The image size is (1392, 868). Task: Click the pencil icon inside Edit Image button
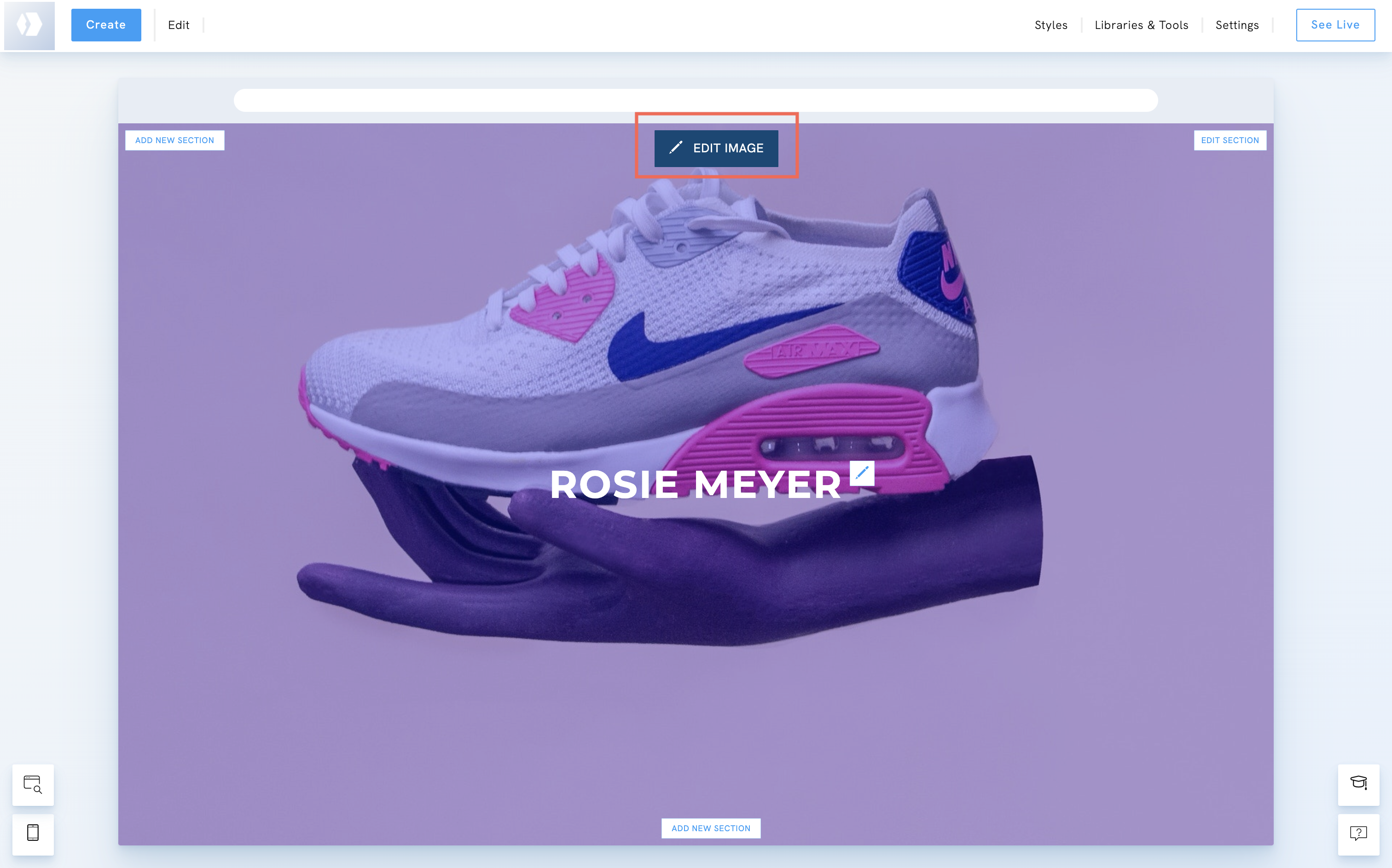coord(676,148)
